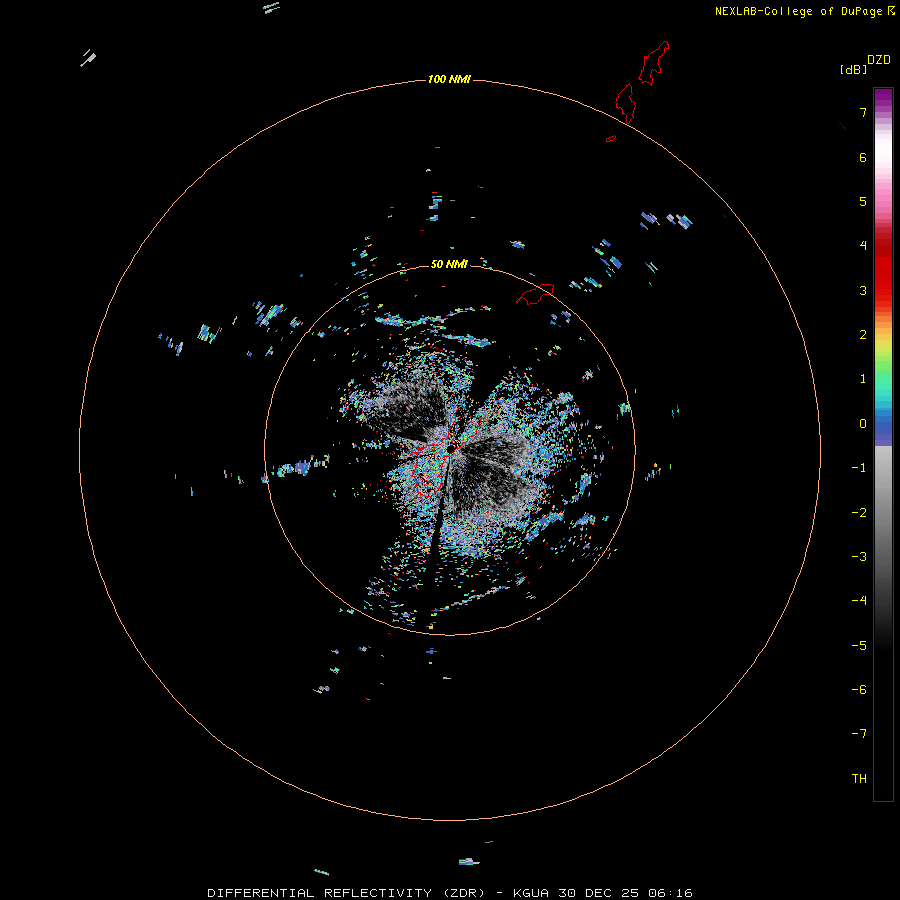Viewport: 900px width, 900px height.
Task: Click the 30 DEC 25 date in caption
Action: click(x=599, y=893)
